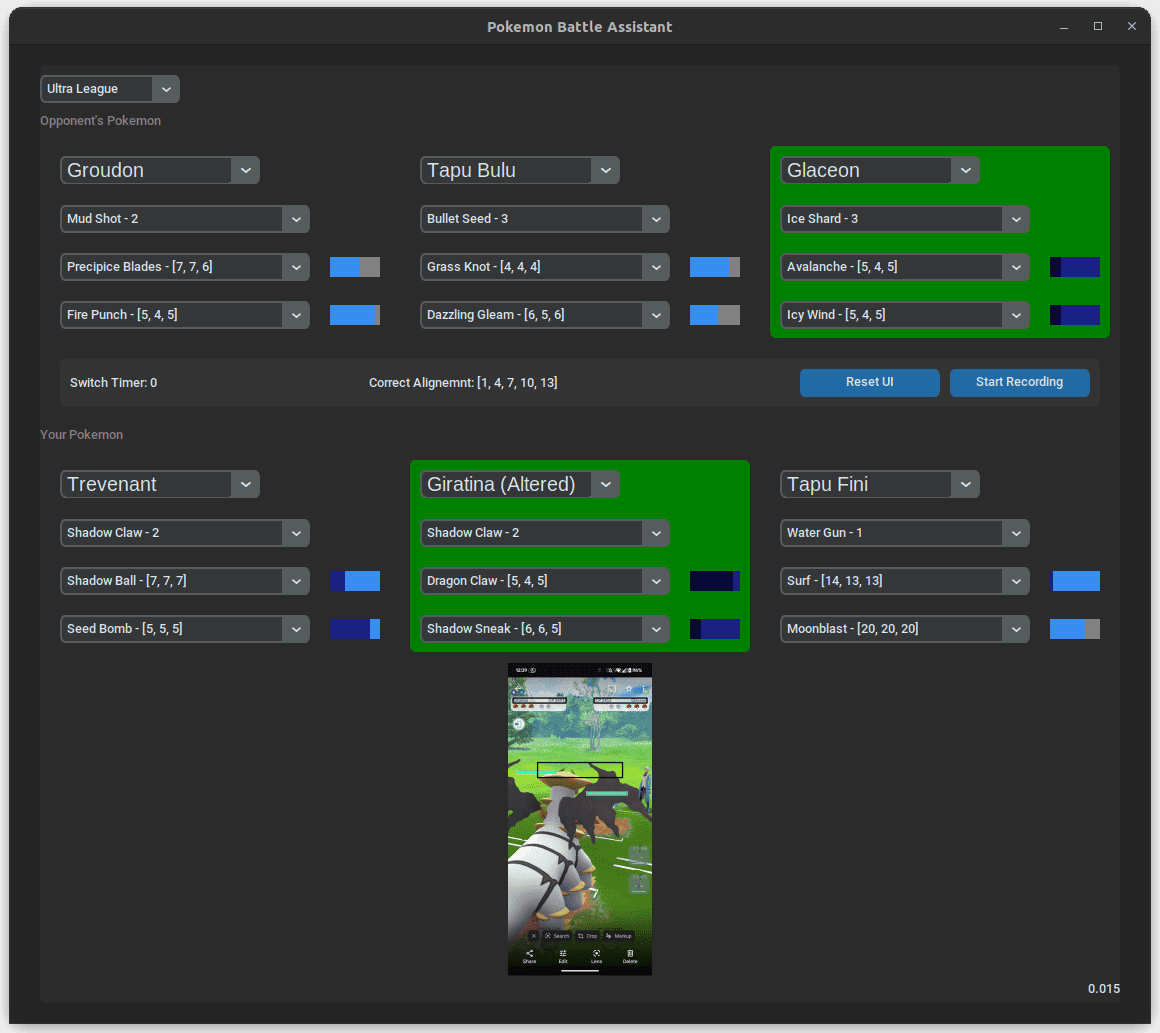Minimize the Pokemon Battle Assistant window
1160x1033 pixels.
pyautogui.click(x=1064, y=27)
